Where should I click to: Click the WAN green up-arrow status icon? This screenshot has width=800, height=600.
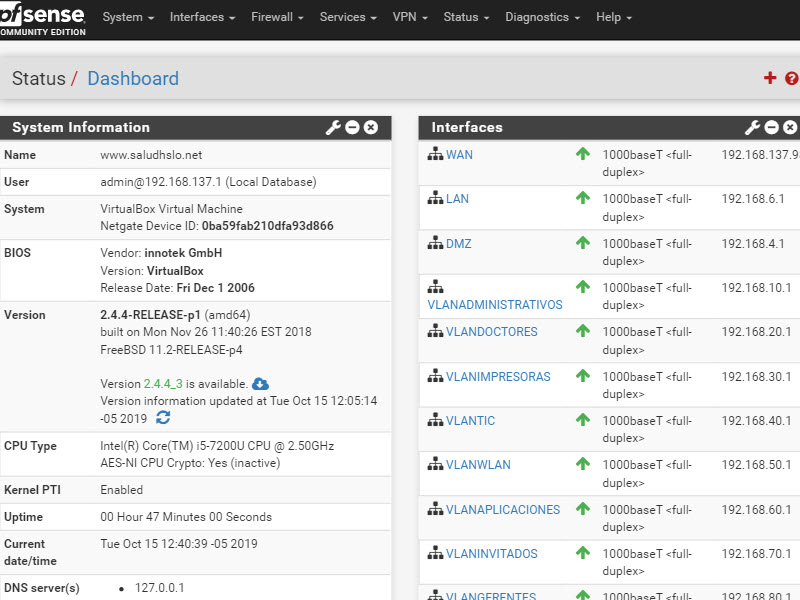pyautogui.click(x=583, y=154)
